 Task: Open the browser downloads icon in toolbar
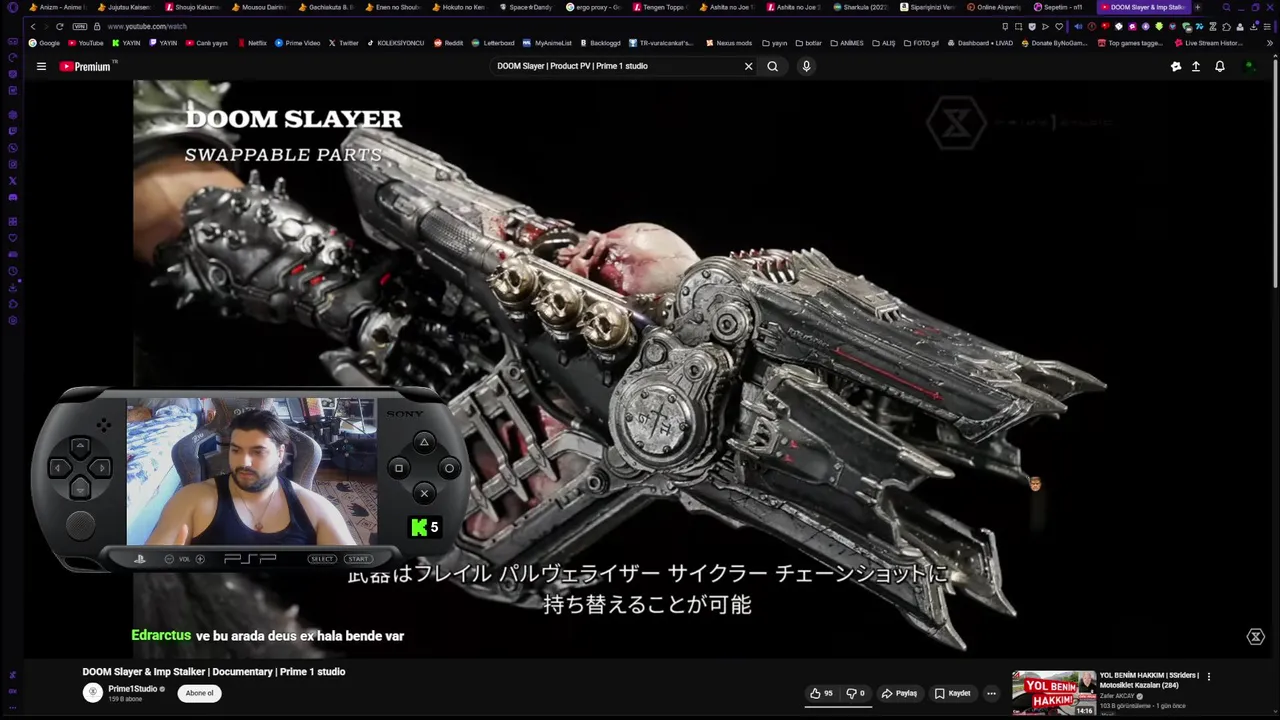coord(1253,26)
